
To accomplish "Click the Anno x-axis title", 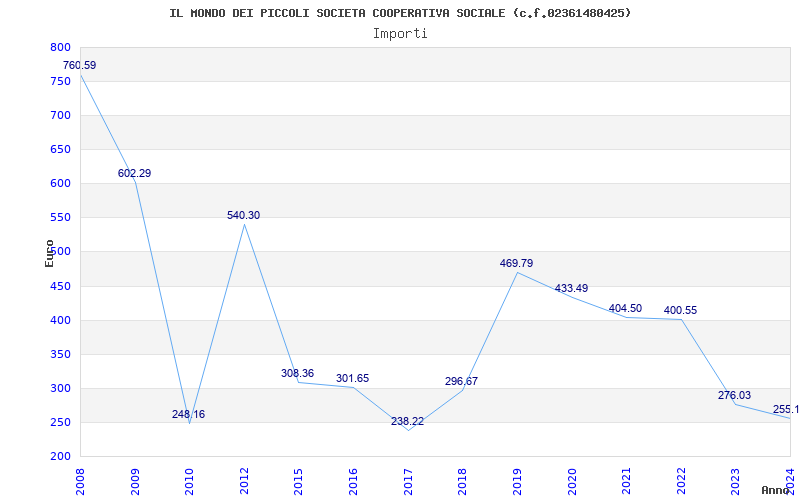I will tap(777, 490).
